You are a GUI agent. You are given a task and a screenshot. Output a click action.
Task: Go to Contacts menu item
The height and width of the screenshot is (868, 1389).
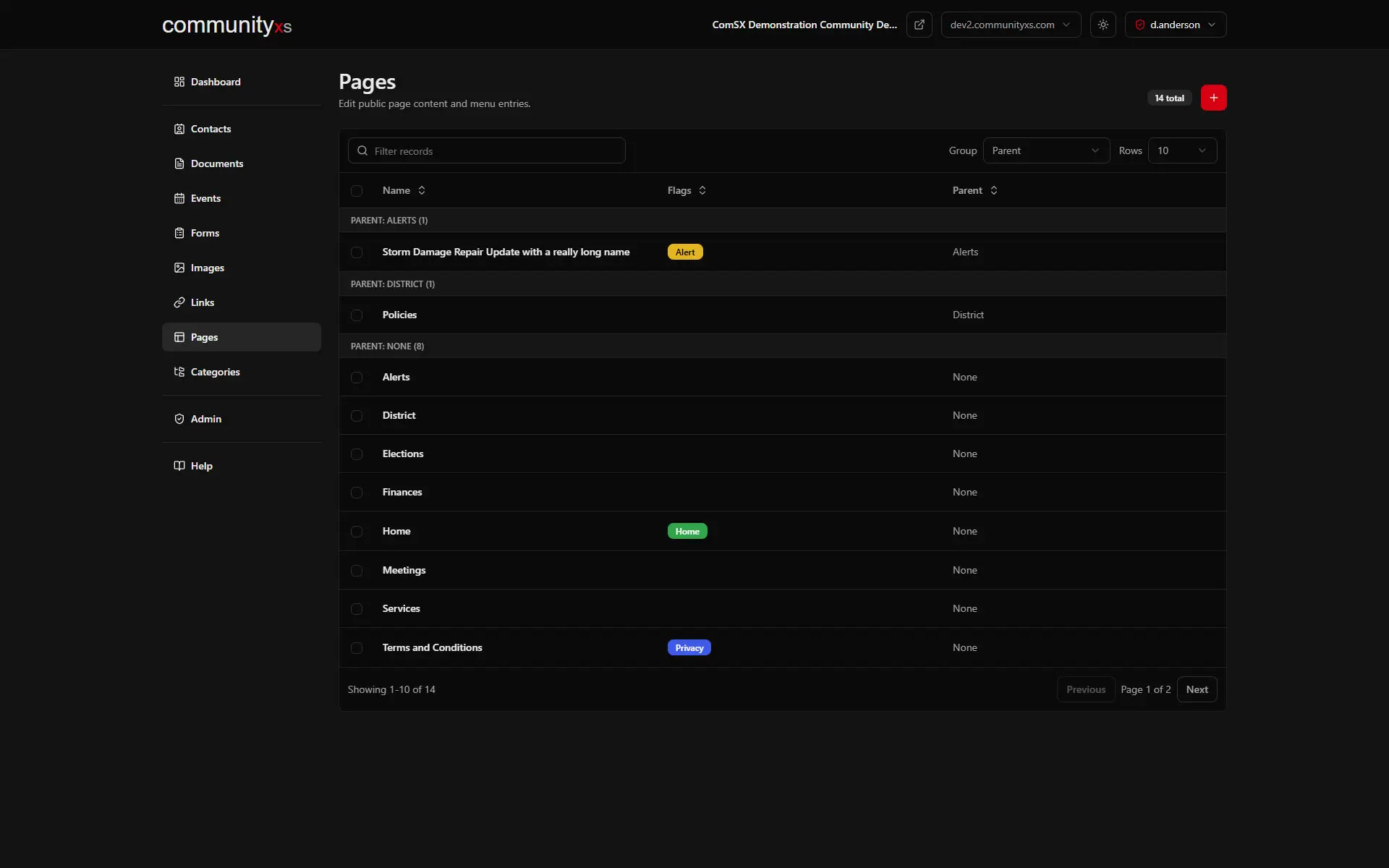pos(242,129)
